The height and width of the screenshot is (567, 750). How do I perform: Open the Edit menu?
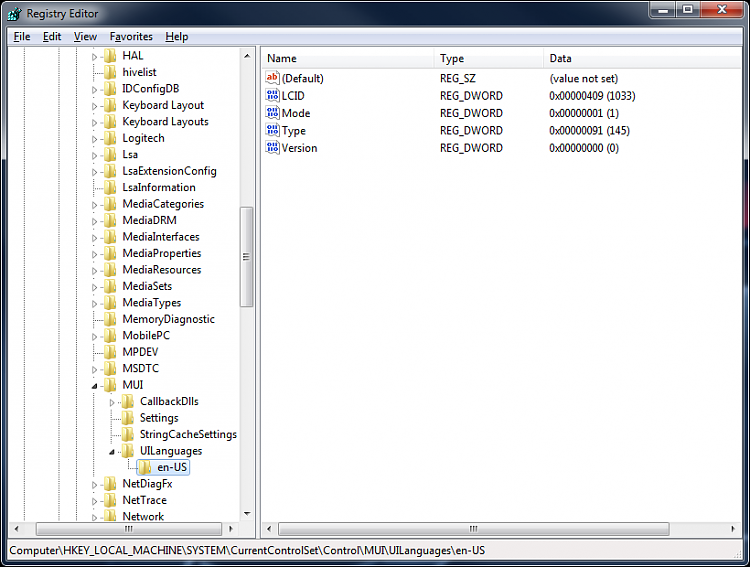52,36
